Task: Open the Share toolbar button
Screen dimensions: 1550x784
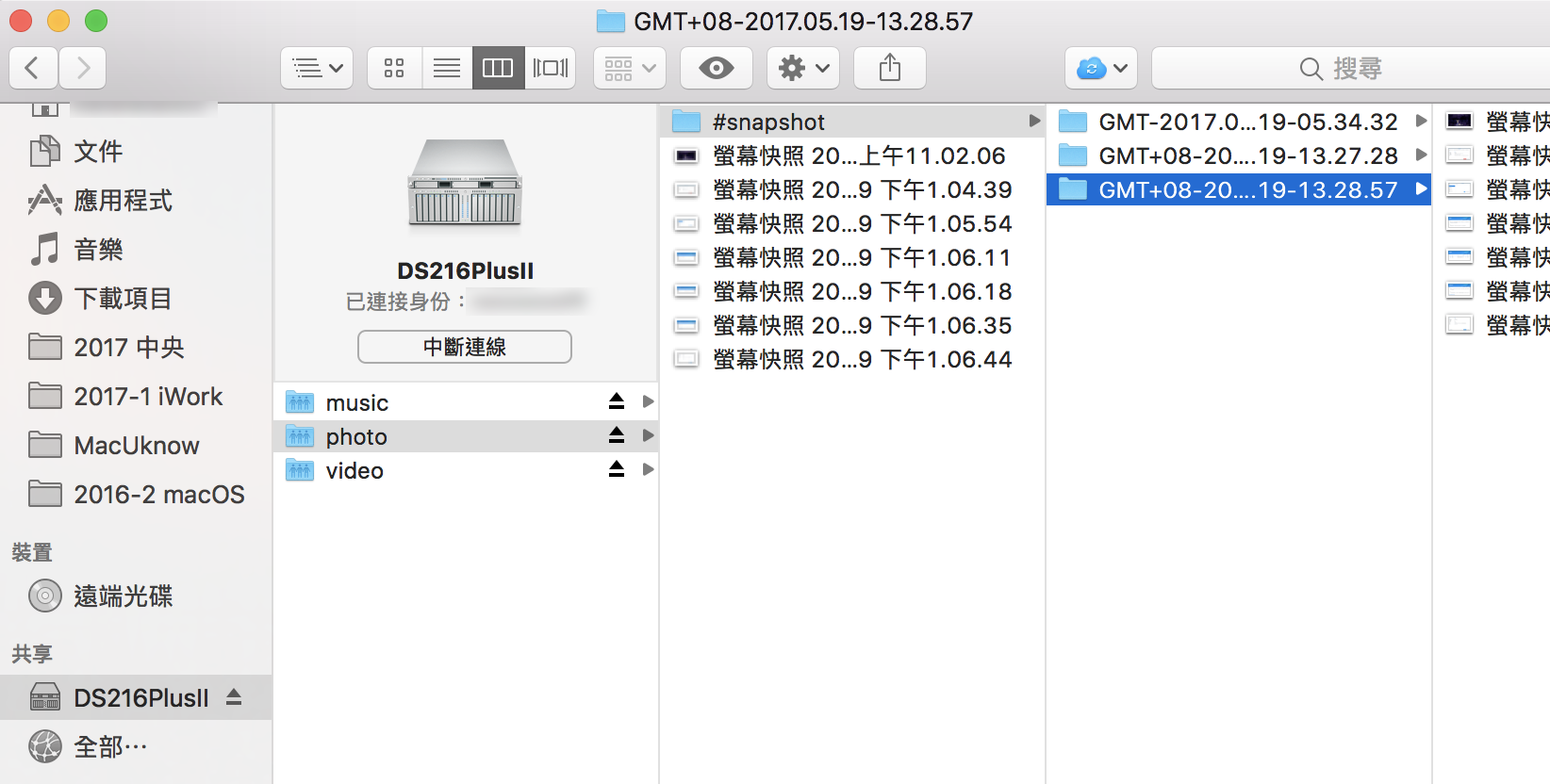Action: tap(889, 68)
